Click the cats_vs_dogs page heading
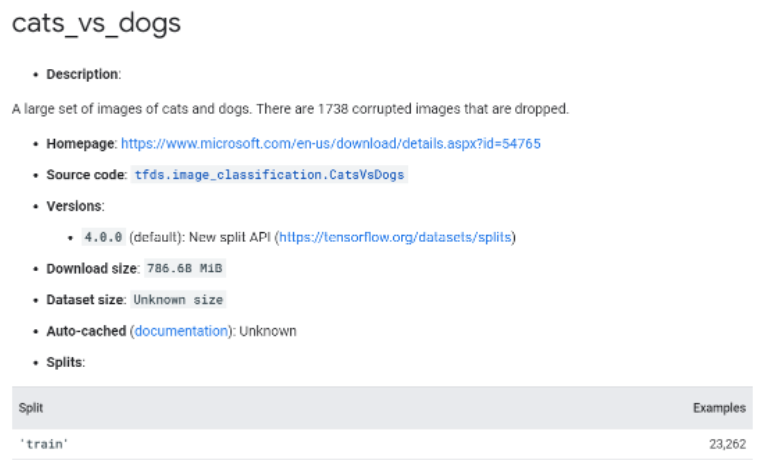760x472 pixels. [96, 23]
